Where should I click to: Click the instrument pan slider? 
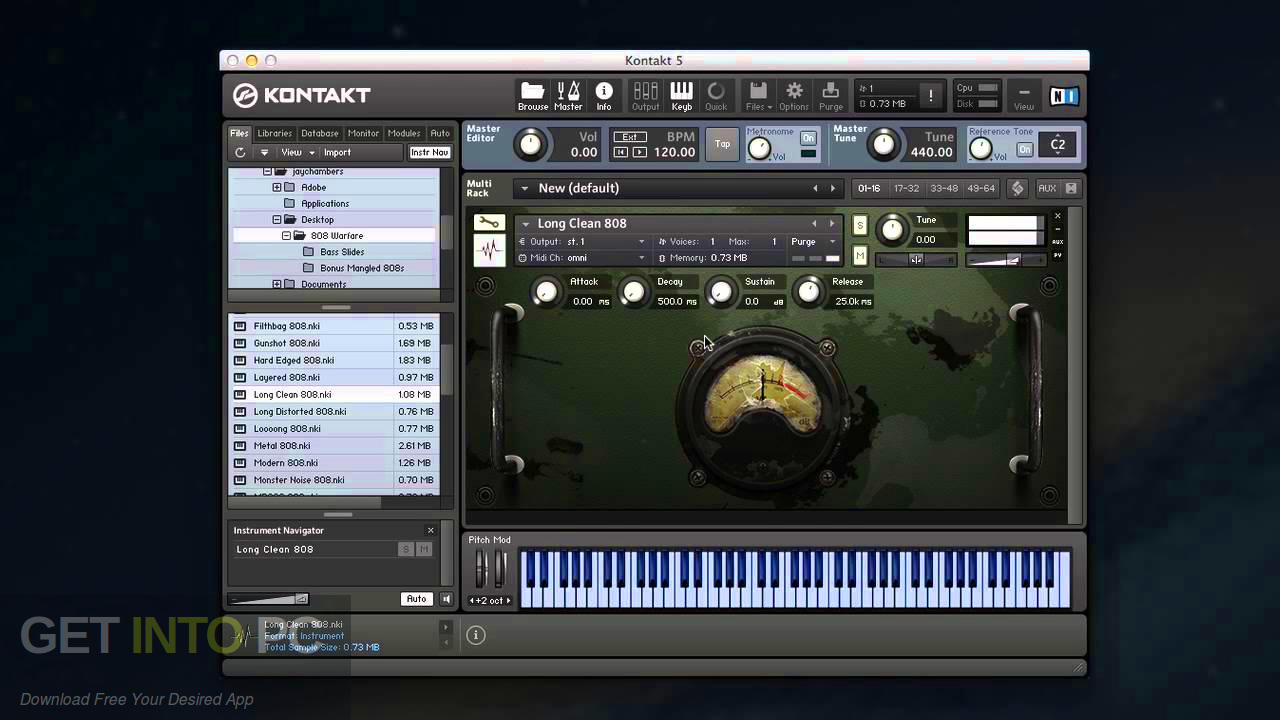(x=916, y=260)
